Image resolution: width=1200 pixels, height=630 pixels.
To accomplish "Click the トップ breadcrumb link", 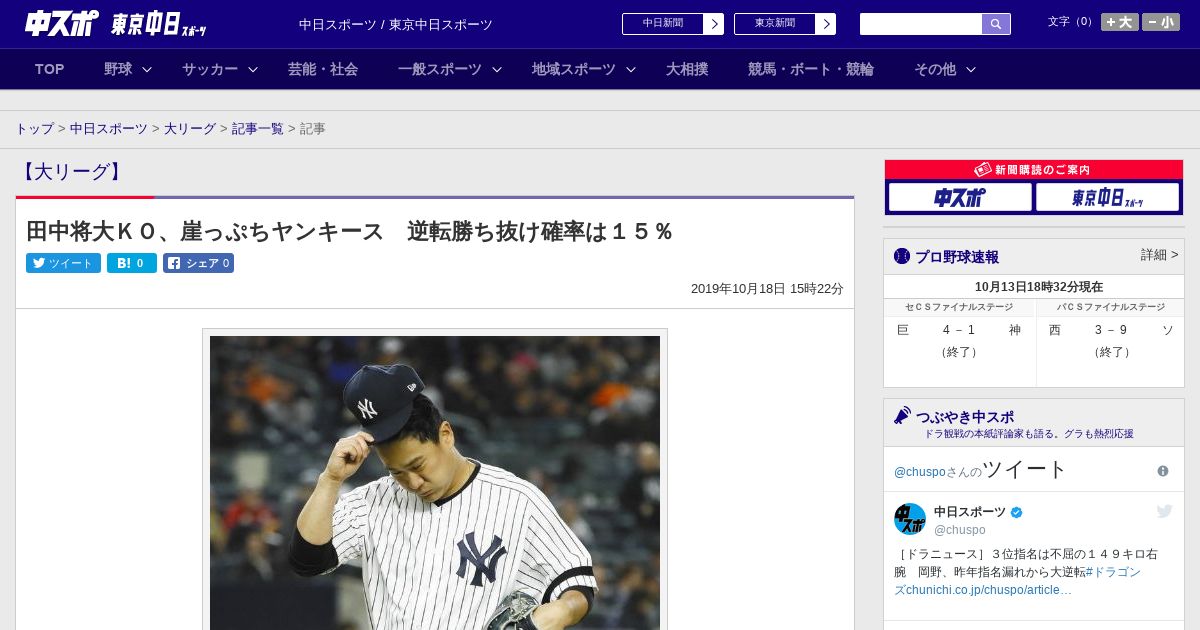I will [x=34, y=129].
